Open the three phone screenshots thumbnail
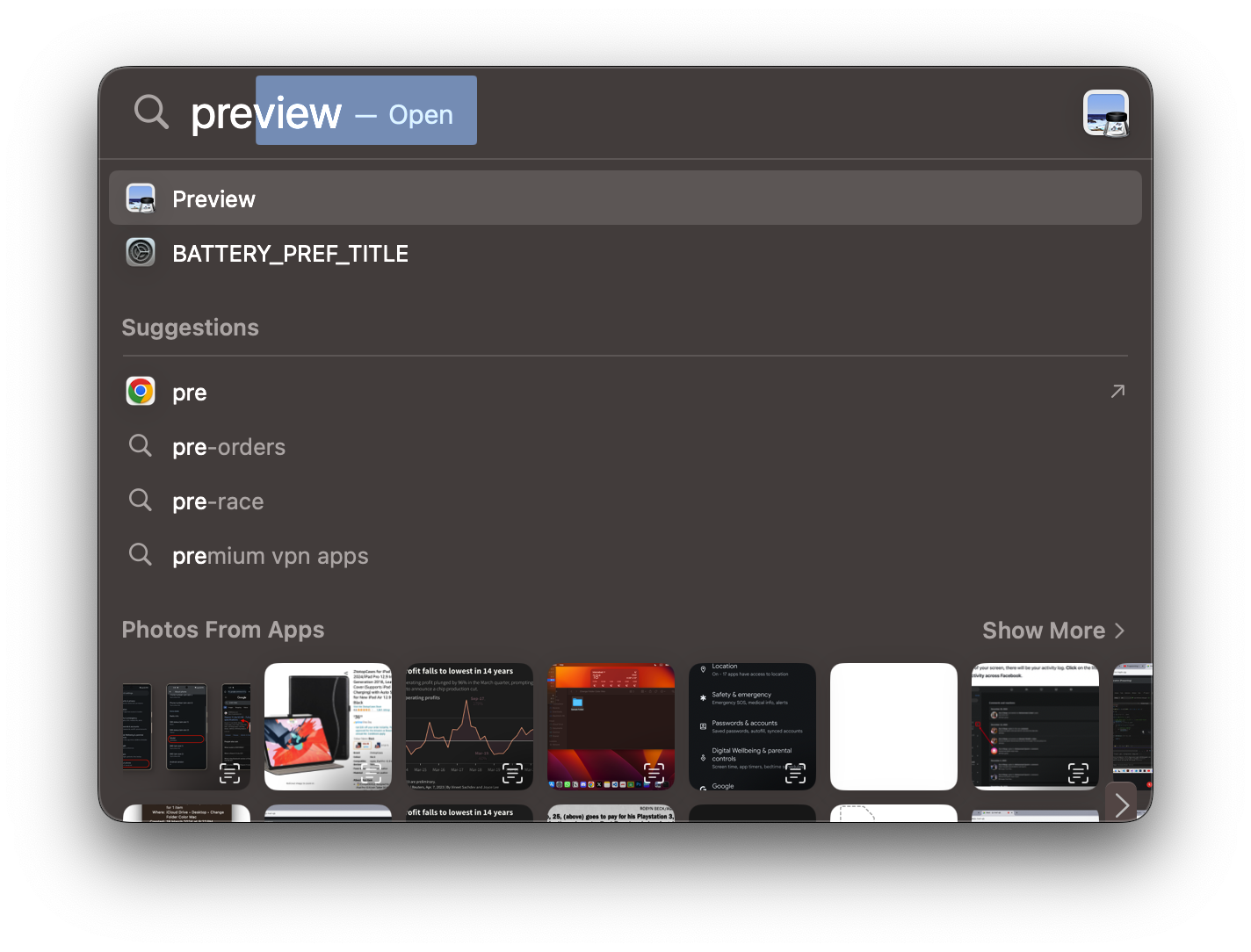1251x952 pixels. click(186, 726)
